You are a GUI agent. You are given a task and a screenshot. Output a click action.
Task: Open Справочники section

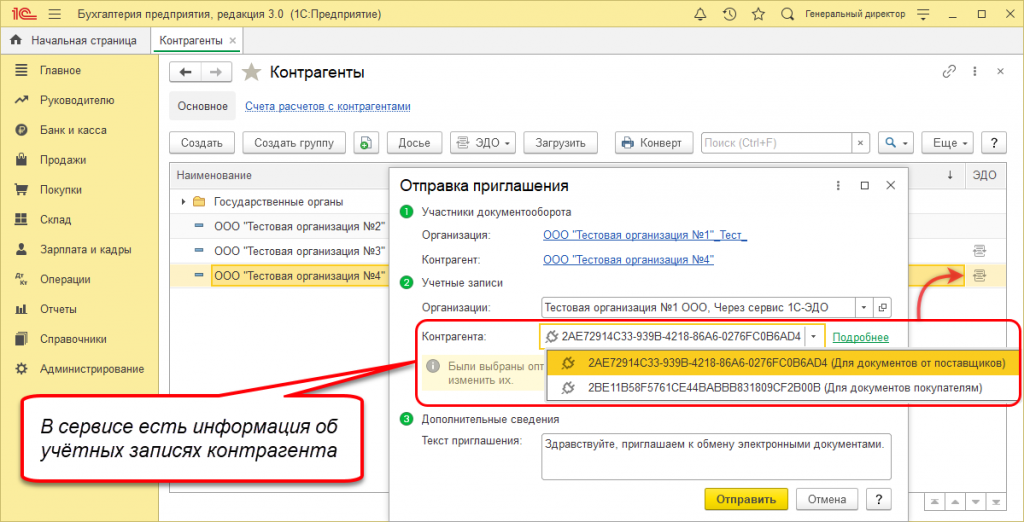73,340
